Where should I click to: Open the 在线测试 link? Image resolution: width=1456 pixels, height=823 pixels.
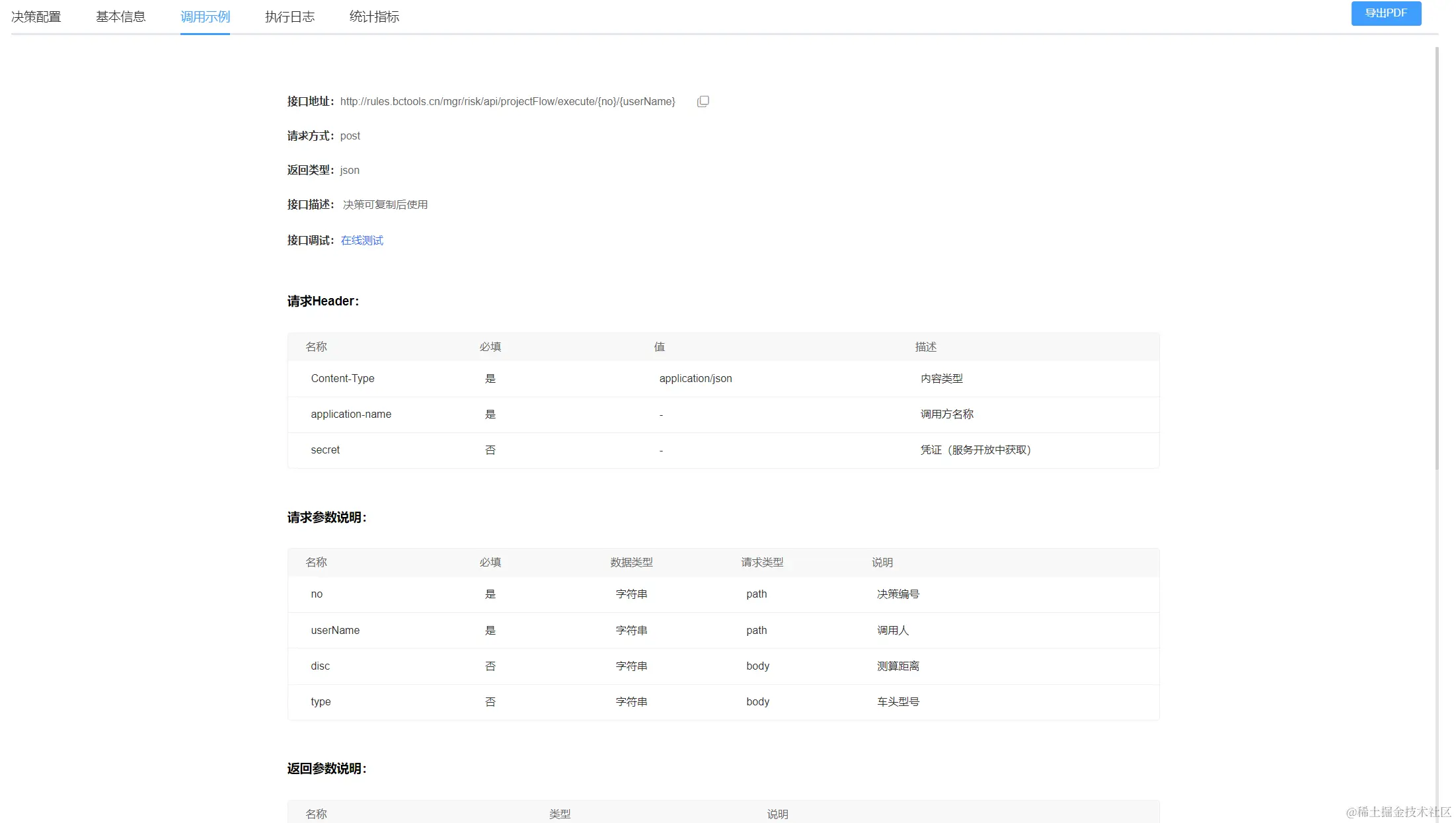(362, 240)
